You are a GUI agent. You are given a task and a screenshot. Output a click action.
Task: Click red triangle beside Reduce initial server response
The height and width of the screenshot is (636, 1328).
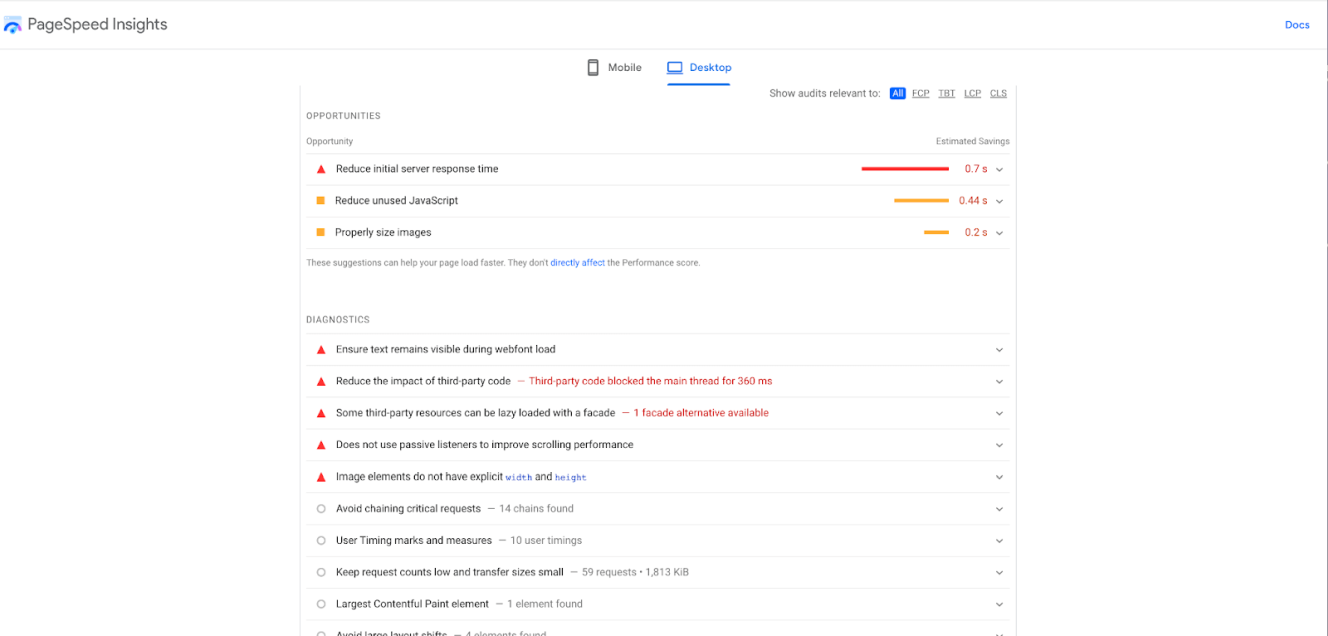click(321, 169)
